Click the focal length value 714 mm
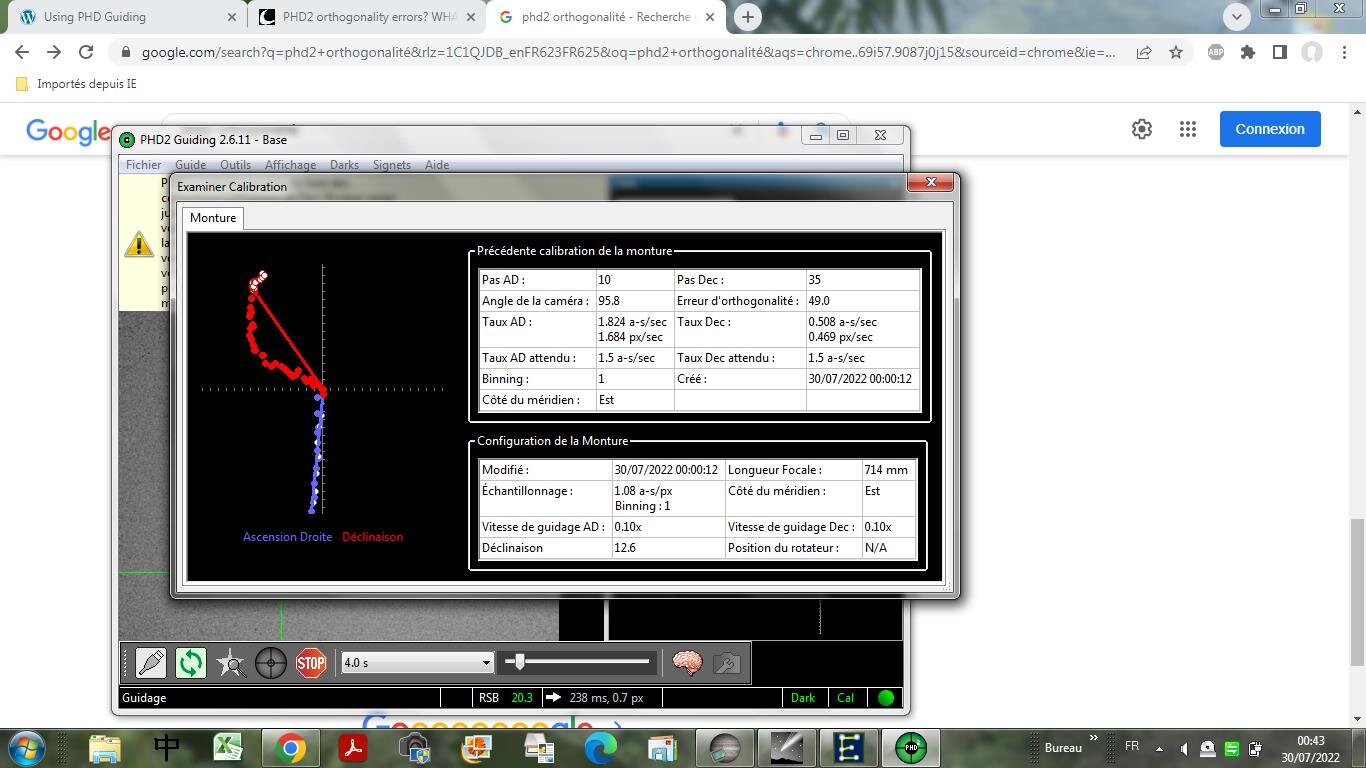This screenshot has width=1366, height=768. pyautogui.click(x=886, y=470)
